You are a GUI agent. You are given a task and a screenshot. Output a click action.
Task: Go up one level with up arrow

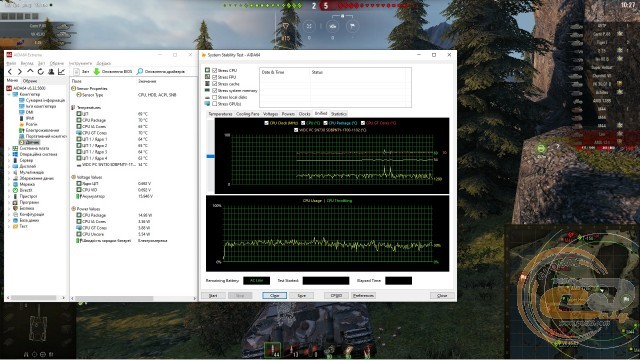[30, 72]
